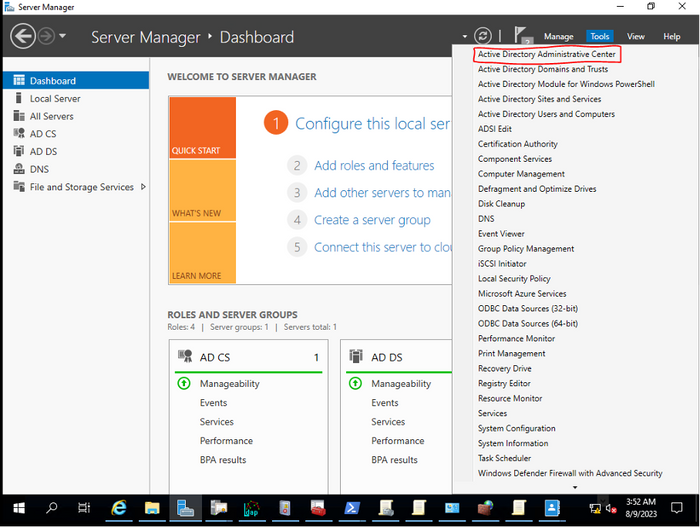Click Create a server group link
Viewport: 700px width, 527px height.
372,220
